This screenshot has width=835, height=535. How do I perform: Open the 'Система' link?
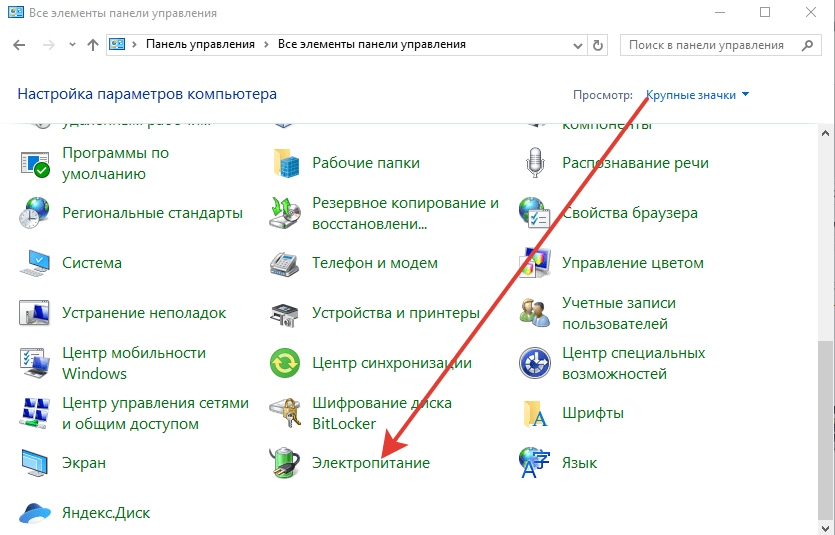[92, 262]
